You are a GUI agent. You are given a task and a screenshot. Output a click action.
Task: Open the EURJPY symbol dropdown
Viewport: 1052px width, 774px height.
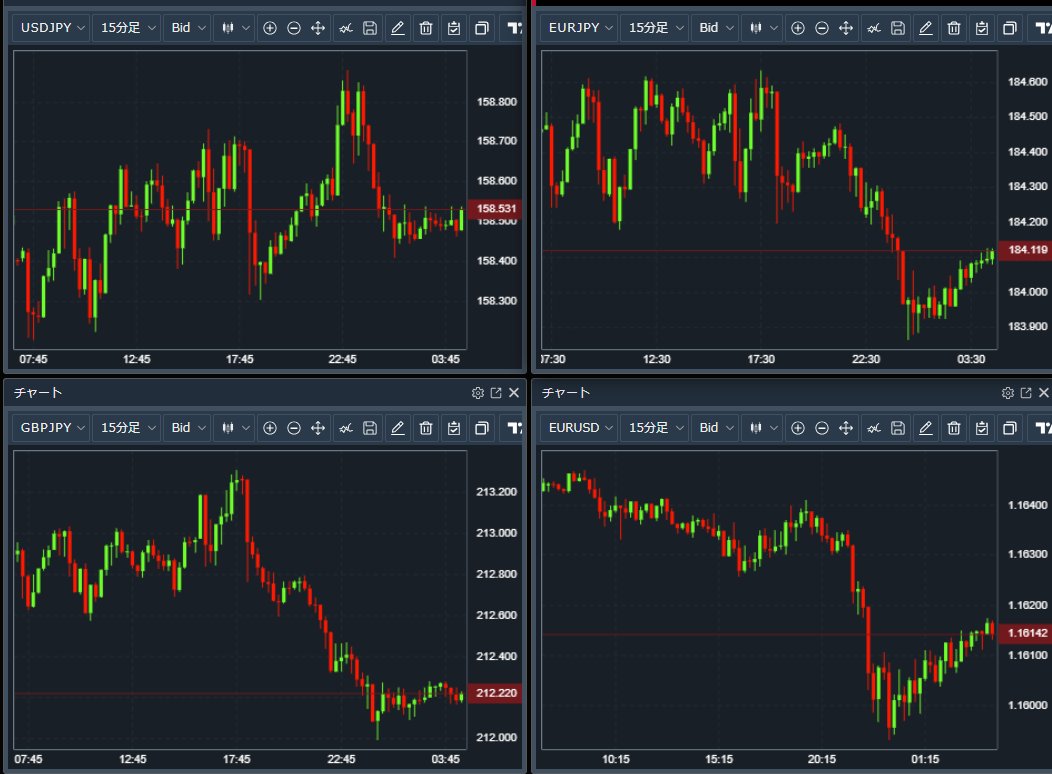pyautogui.click(x=580, y=28)
